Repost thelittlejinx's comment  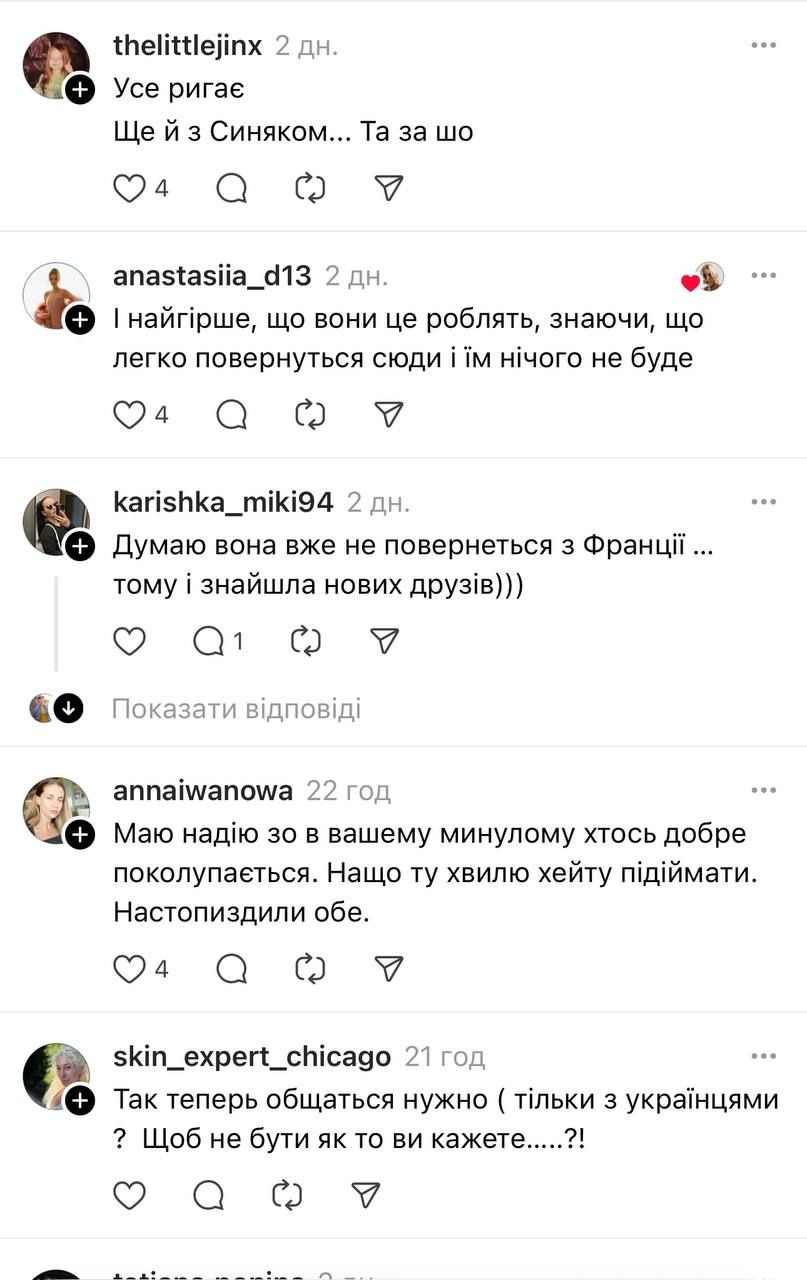click(310, 187)
